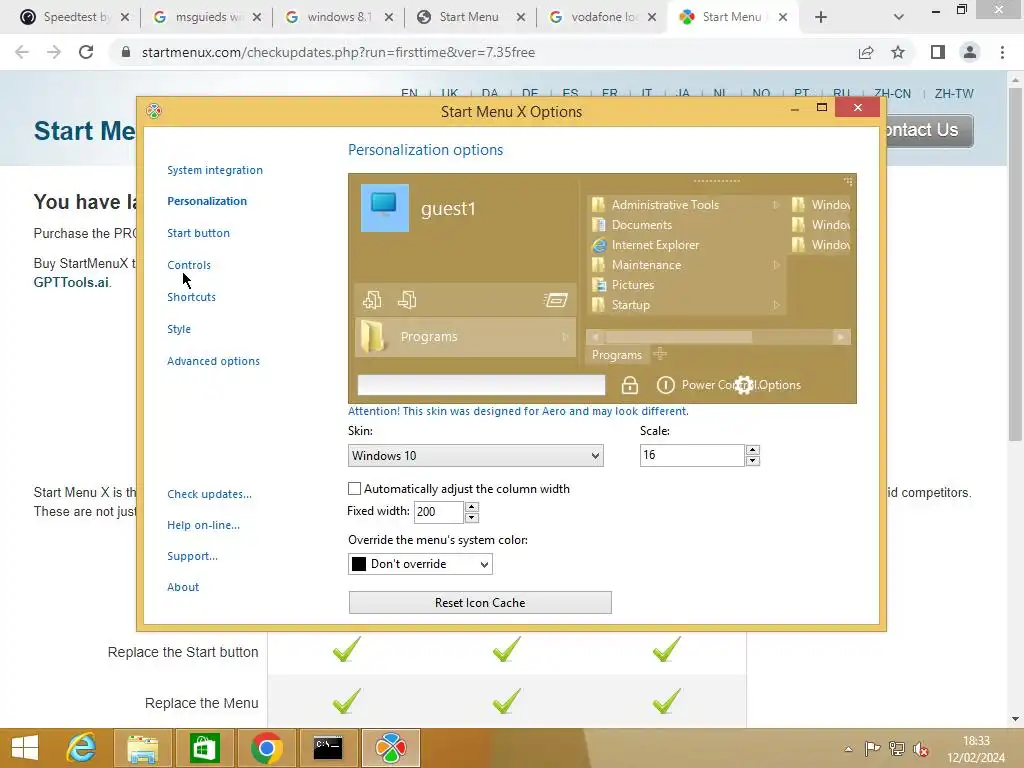Click the Start Menu X Options title icon
Screen dimensions: 1024x768
coord(154,111)
